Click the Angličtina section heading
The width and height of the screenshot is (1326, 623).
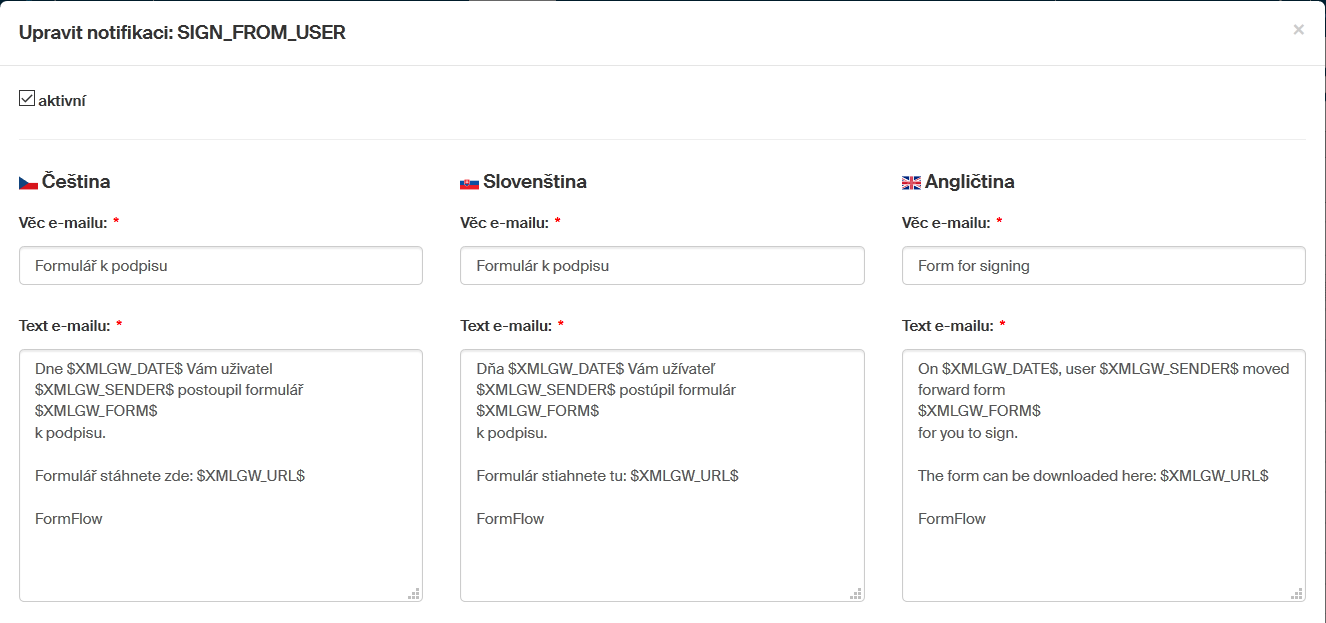point(969,182)
